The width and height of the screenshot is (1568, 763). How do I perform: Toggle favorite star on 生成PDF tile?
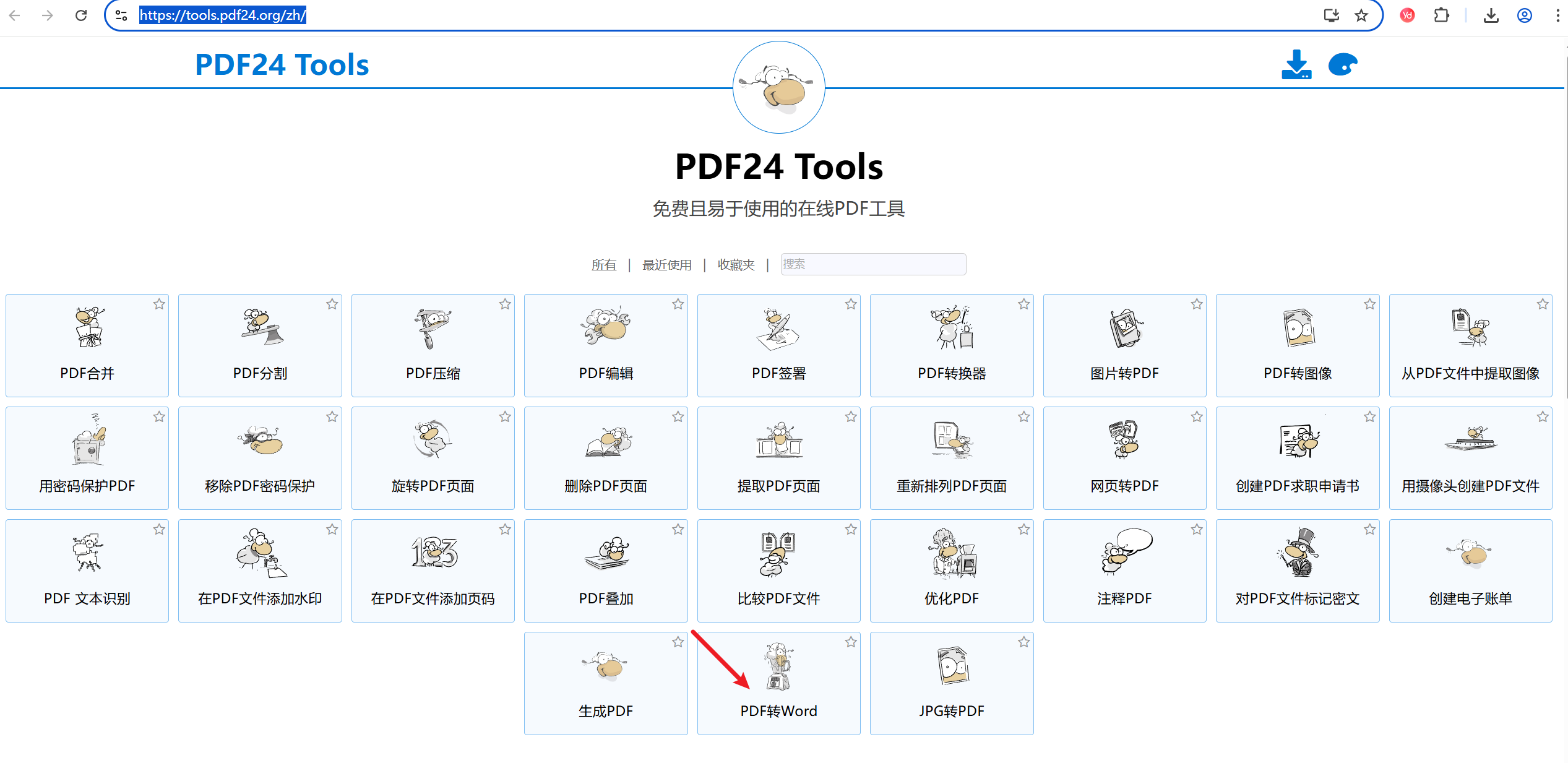pos(678,642)
